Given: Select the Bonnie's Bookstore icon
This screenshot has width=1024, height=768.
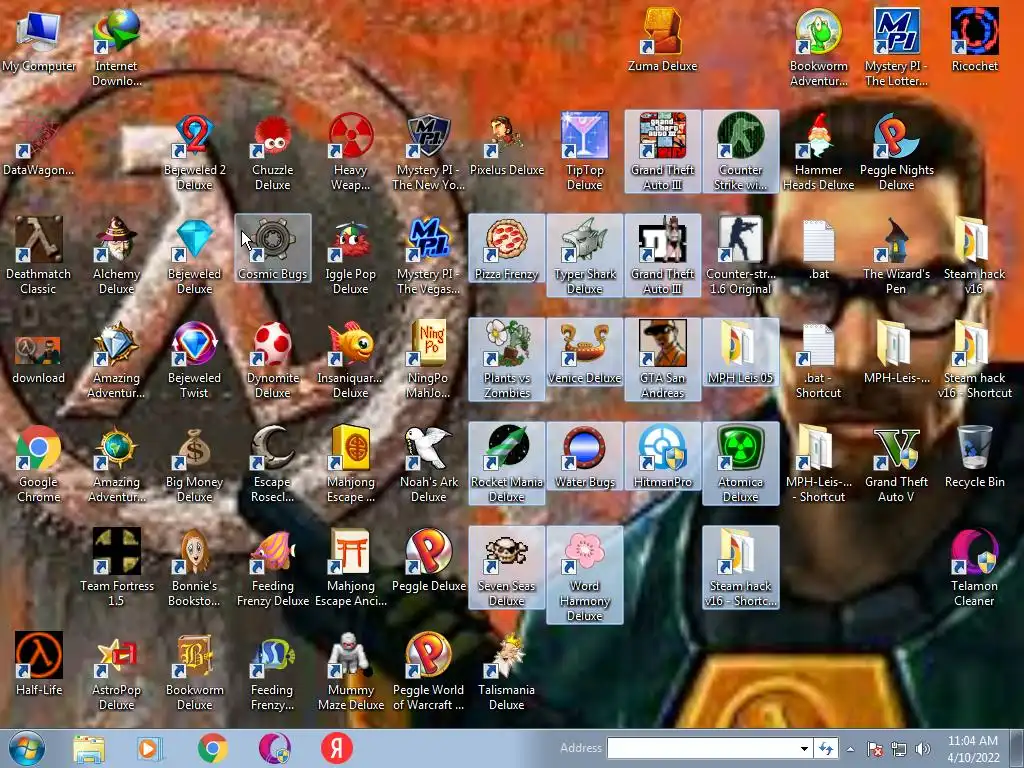Looking at the screenshot, I should coord(195,567).
